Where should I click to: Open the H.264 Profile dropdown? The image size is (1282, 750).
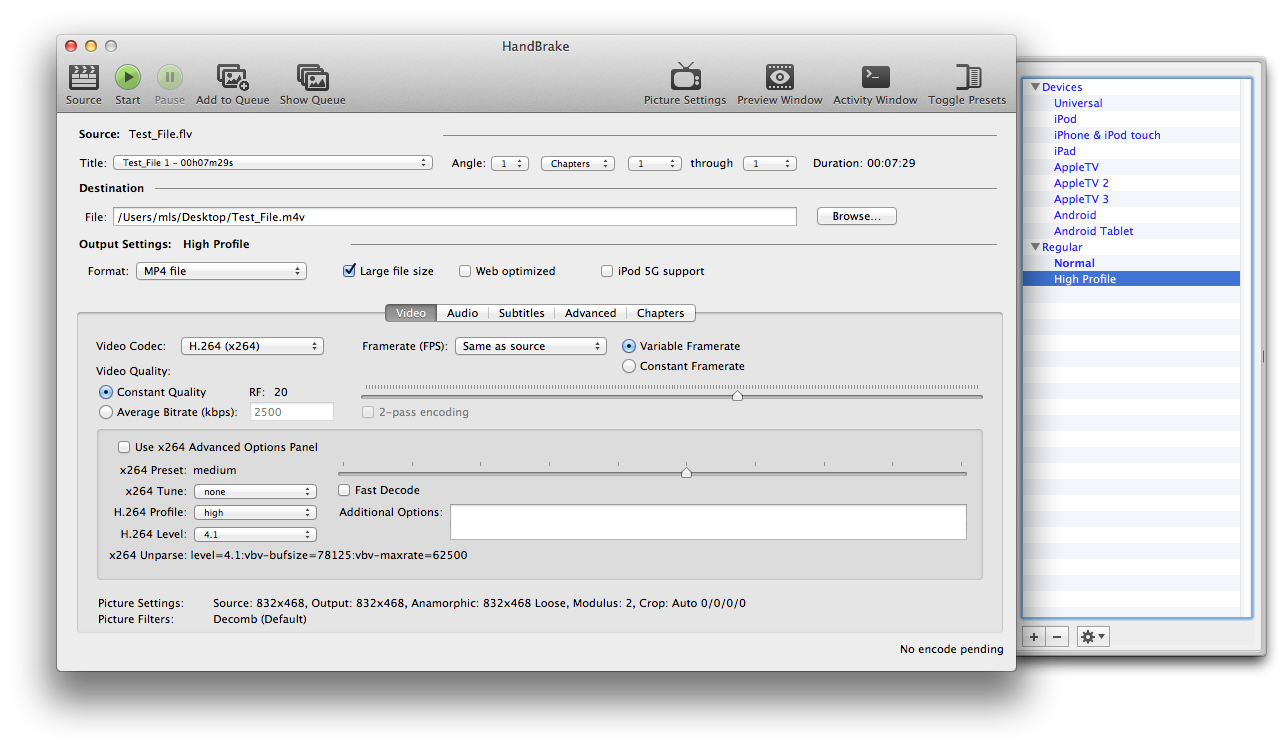click(x=255, y=512)
